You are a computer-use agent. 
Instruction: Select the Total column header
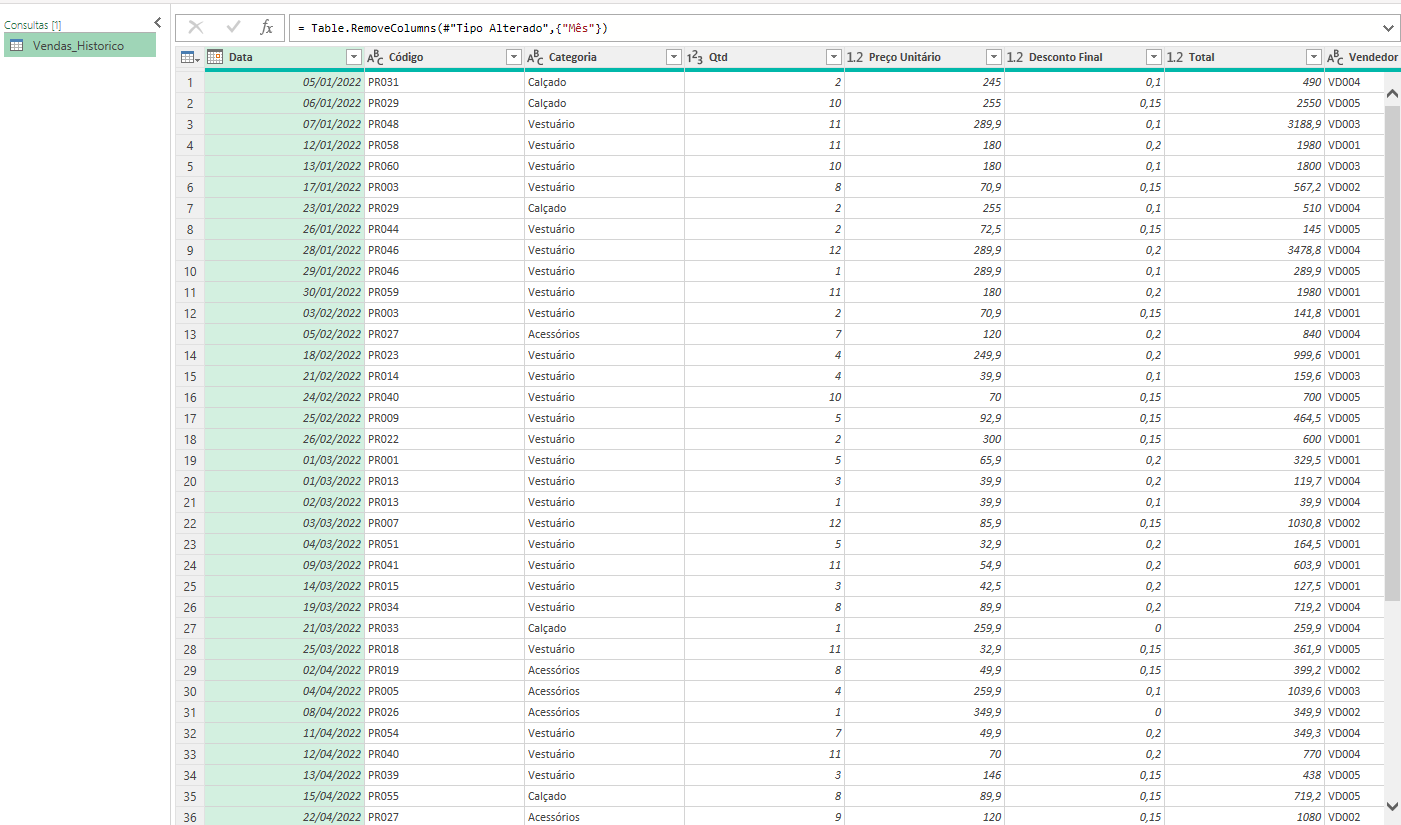[1244, 57]
